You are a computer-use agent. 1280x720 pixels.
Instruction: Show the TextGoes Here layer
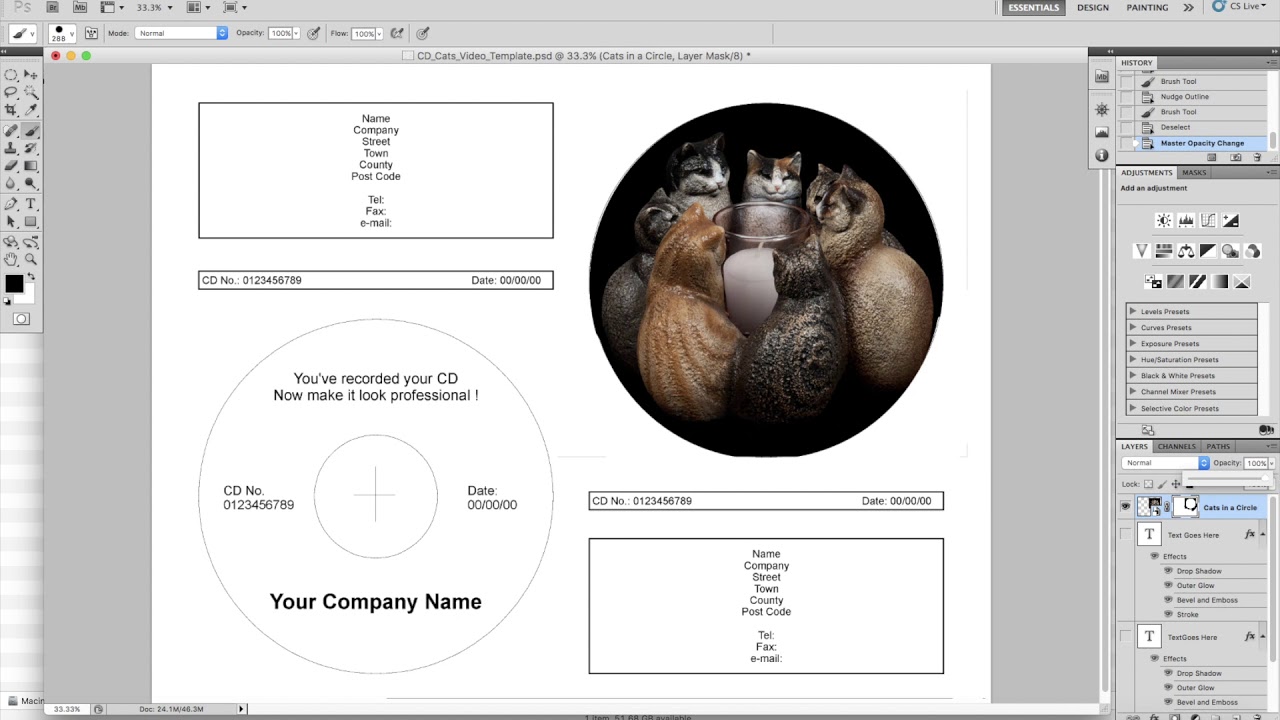(1126, 635)
